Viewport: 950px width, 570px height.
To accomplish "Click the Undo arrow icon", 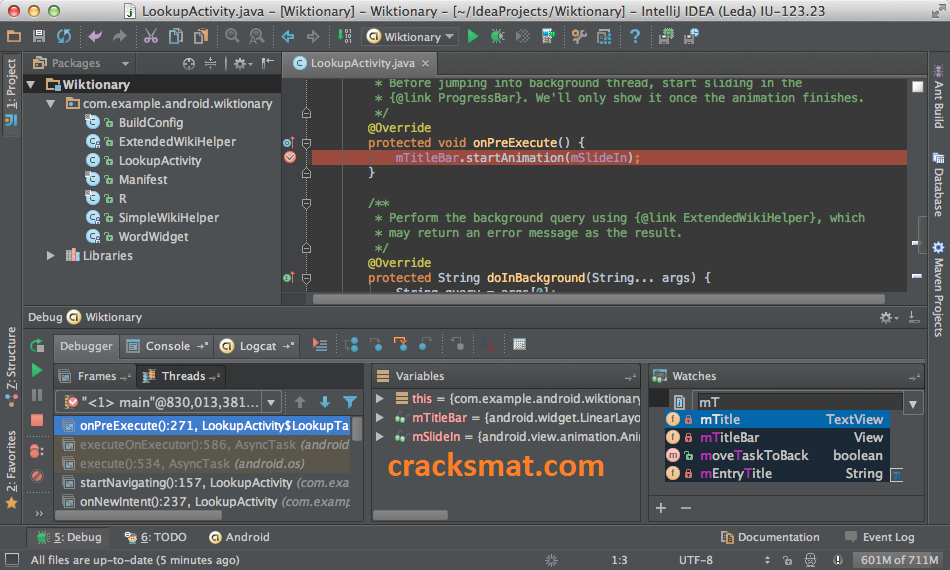I will tap(95, 36).
